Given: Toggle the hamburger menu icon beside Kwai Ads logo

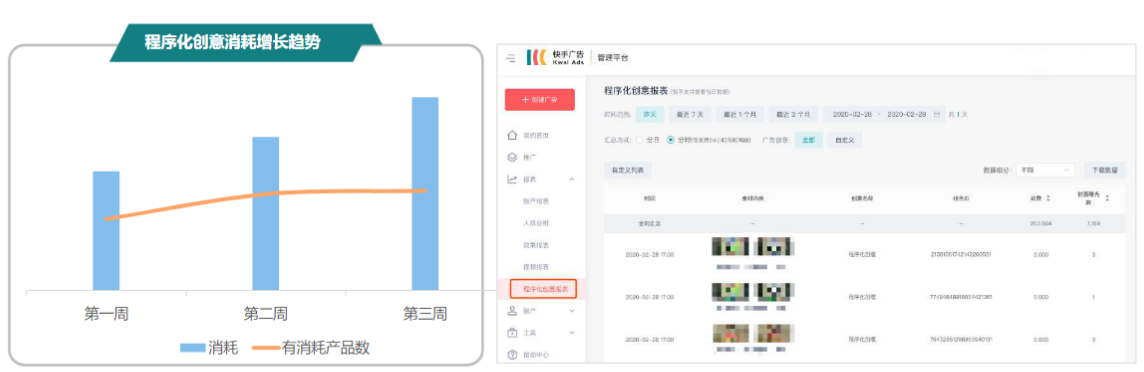Looking at the screenshot, I should [511, 58].
